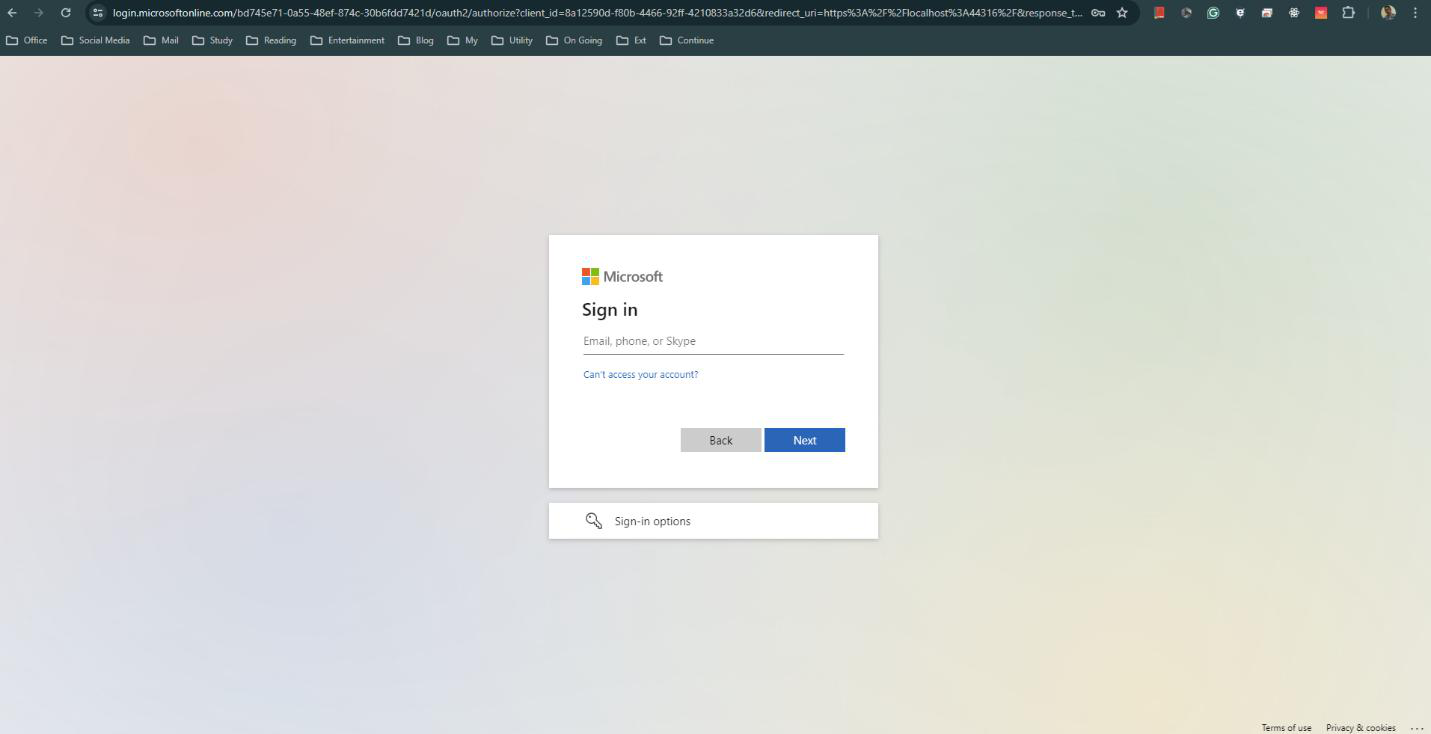Open the Mail bookmarks folder
Screen dimensions: 1431x734
(x=161, y=41)
